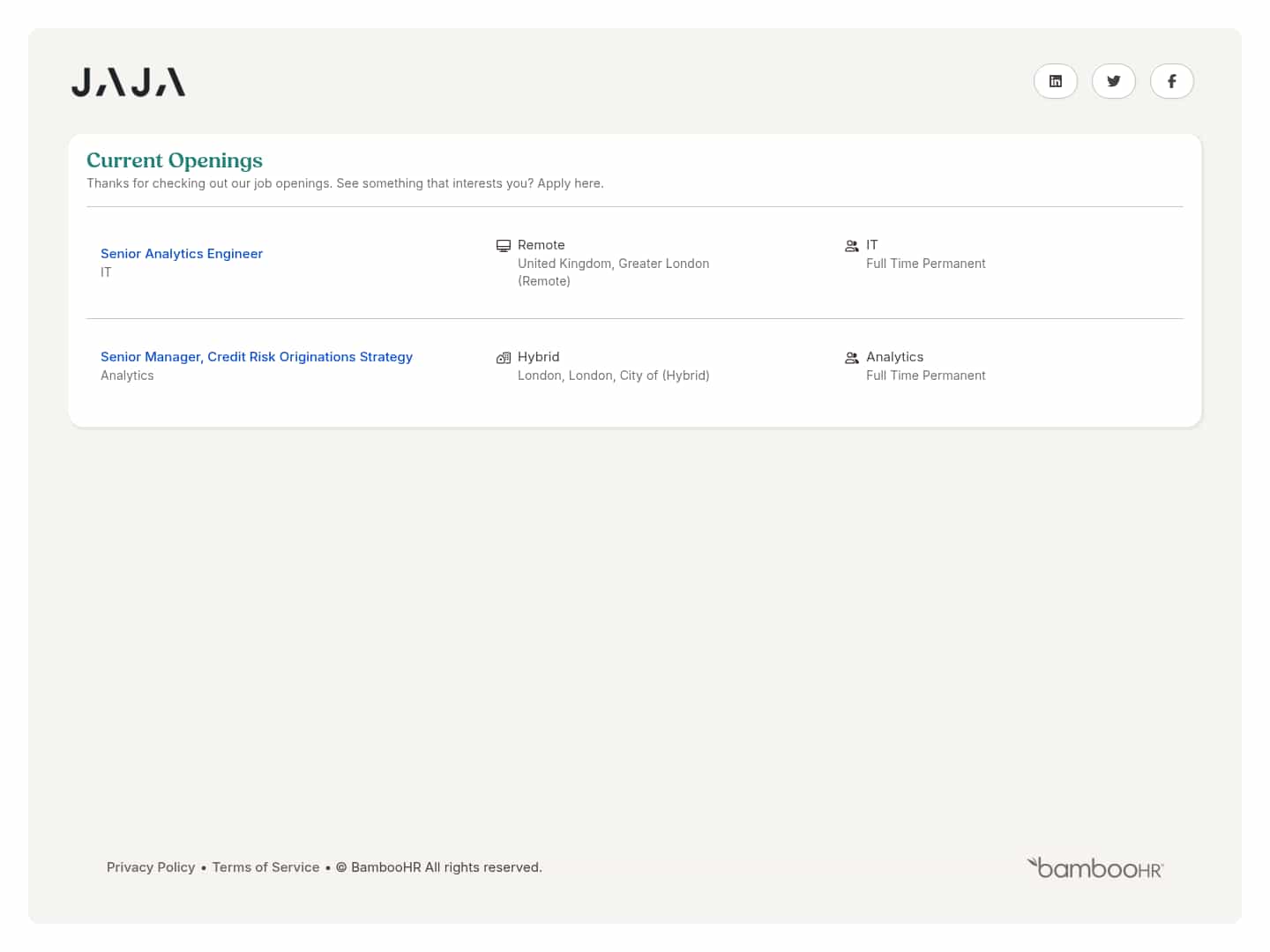Click the Analytics department people icon
Viewport: 1270px width, 952px height.
(x=852, y=358)
